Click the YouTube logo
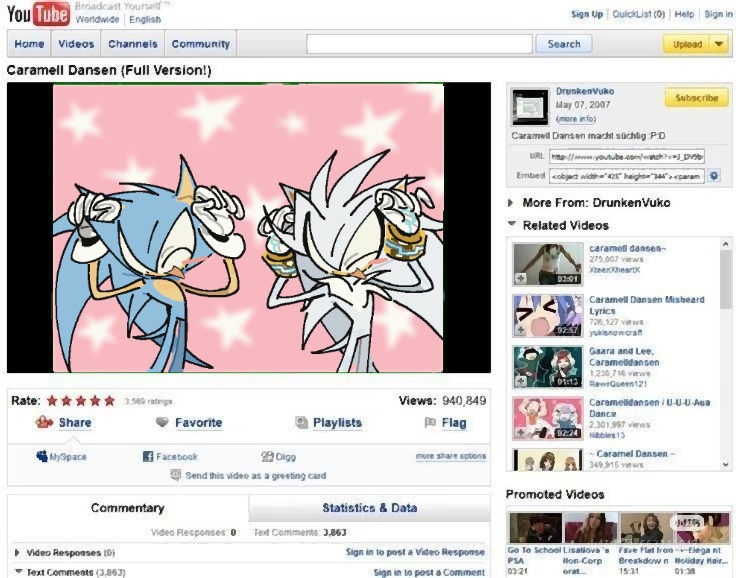This screenshot has width=736, height=578. pos(38,14)
